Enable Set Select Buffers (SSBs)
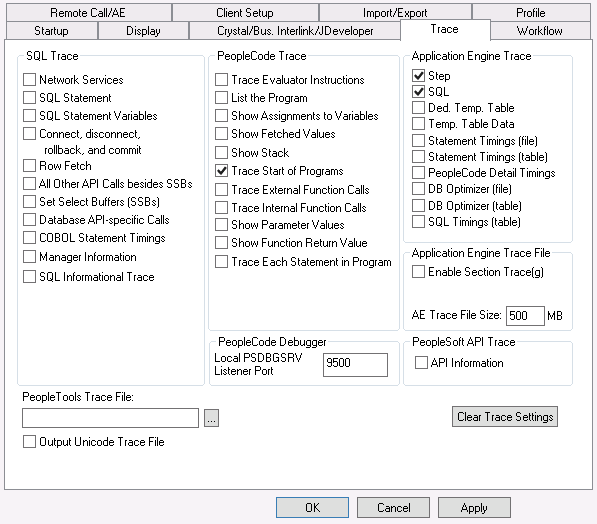This screenshot has width=597, height=524. tap(29, 202)
